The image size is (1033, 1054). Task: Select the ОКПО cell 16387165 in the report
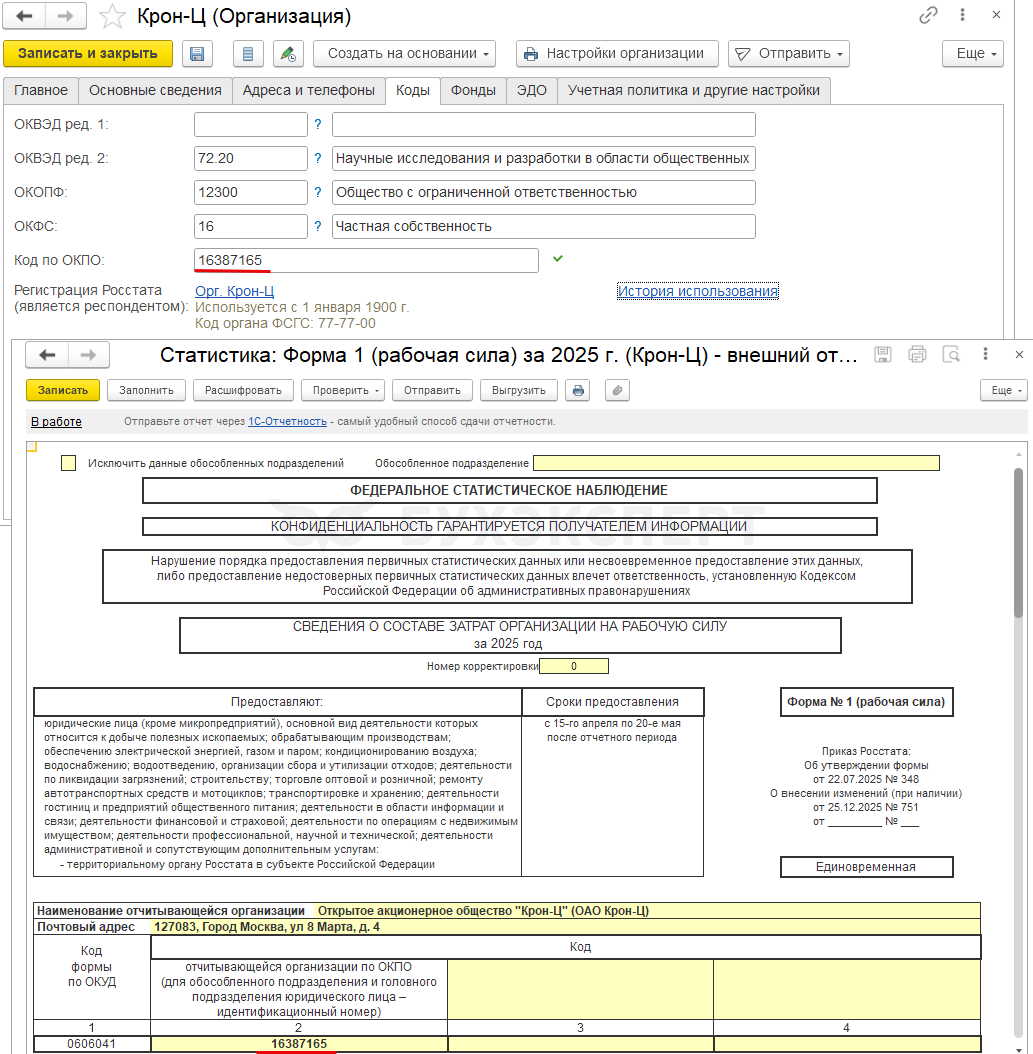(299, 1044)
